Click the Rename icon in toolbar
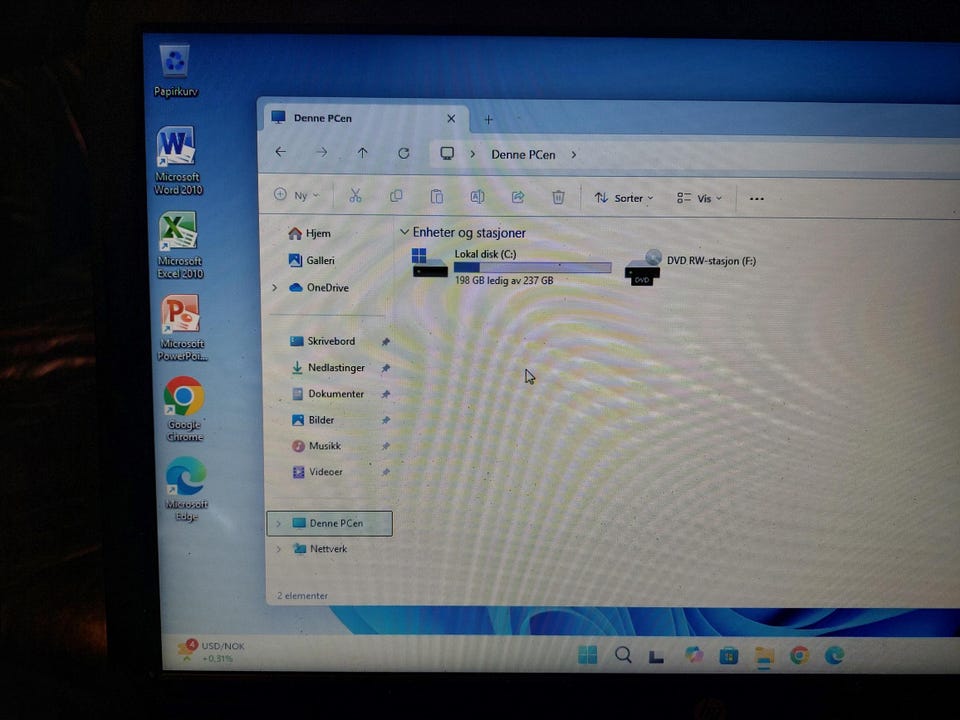 click(477, 197)
